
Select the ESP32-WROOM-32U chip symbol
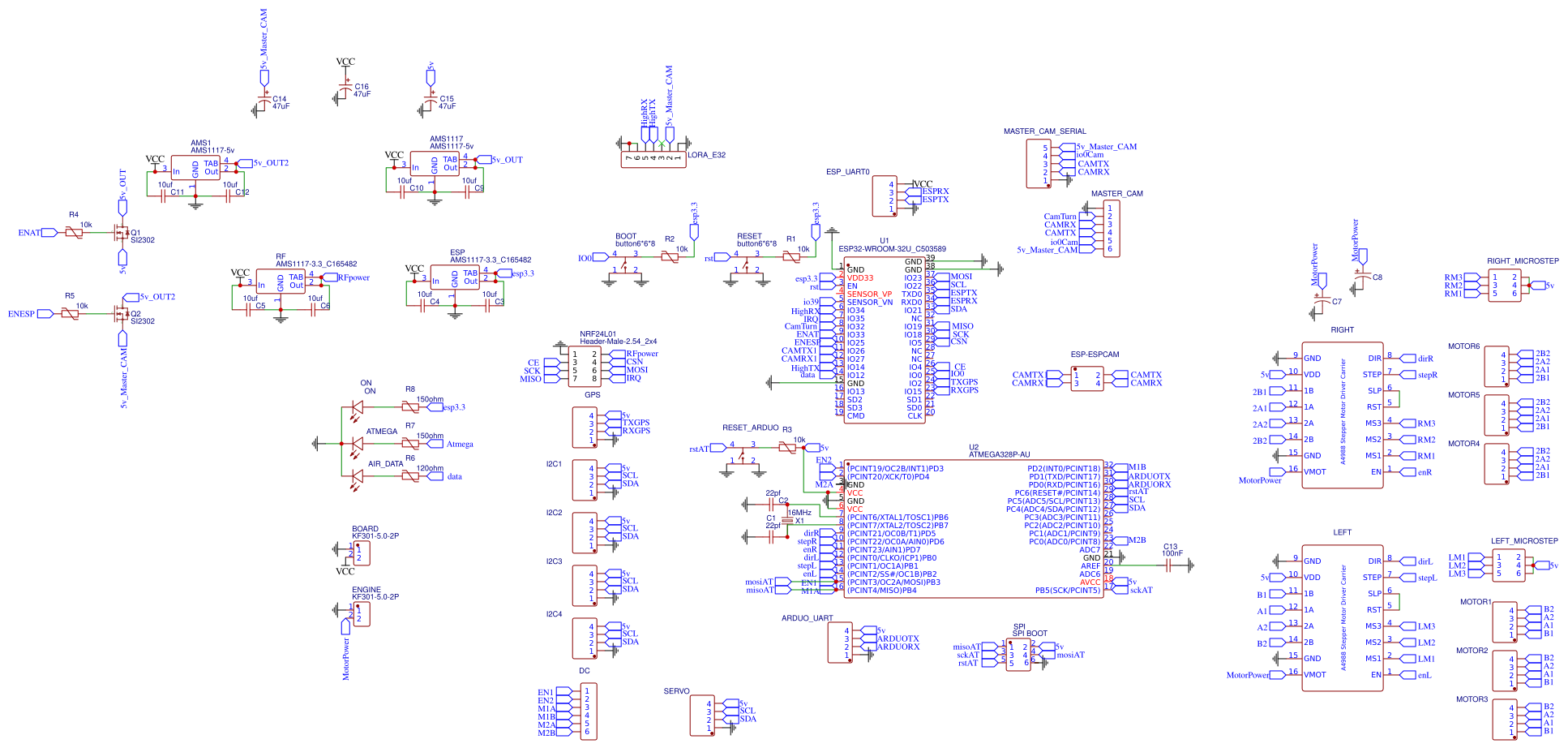point(884,341)
